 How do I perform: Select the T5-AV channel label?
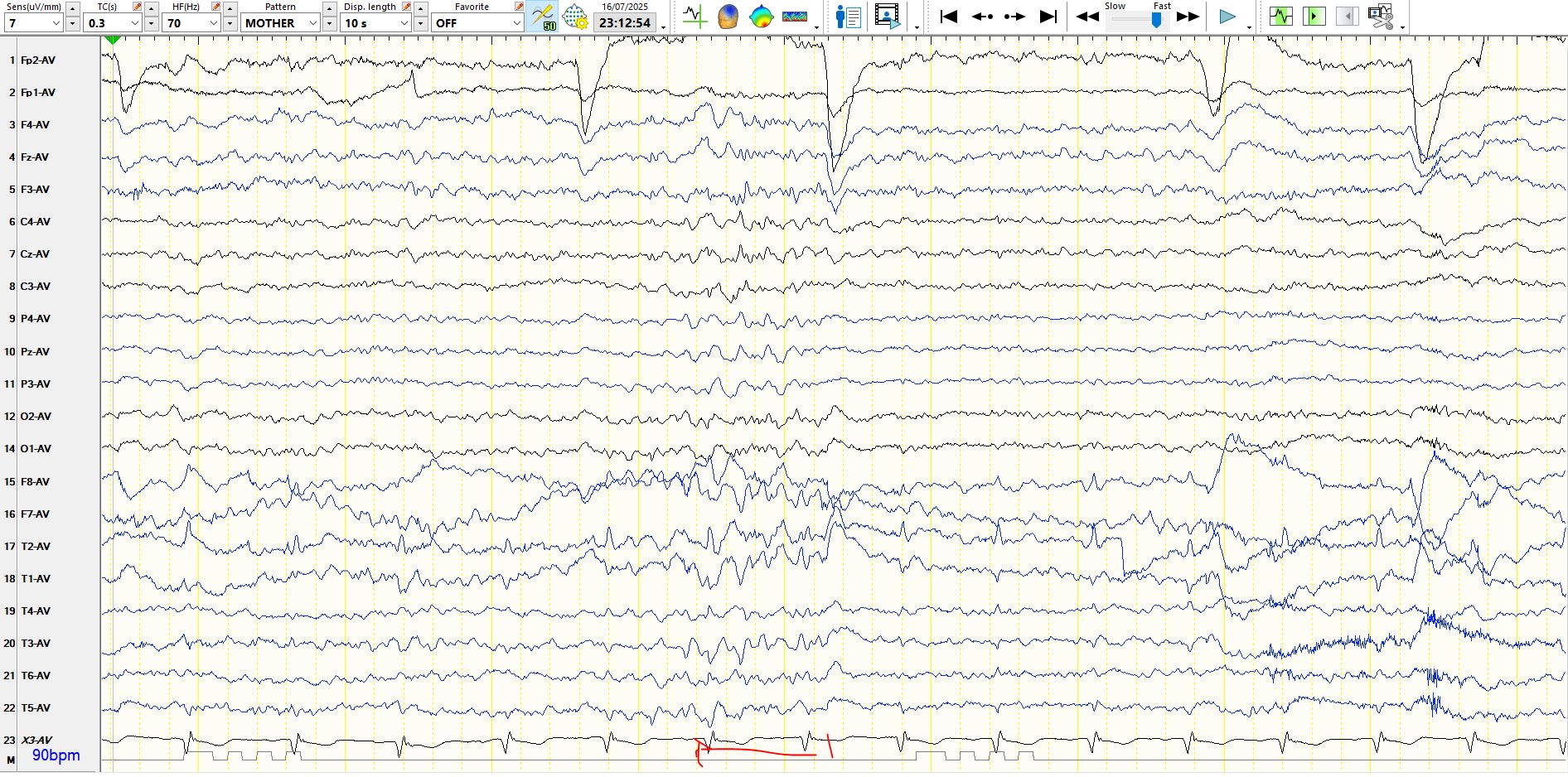36,708
